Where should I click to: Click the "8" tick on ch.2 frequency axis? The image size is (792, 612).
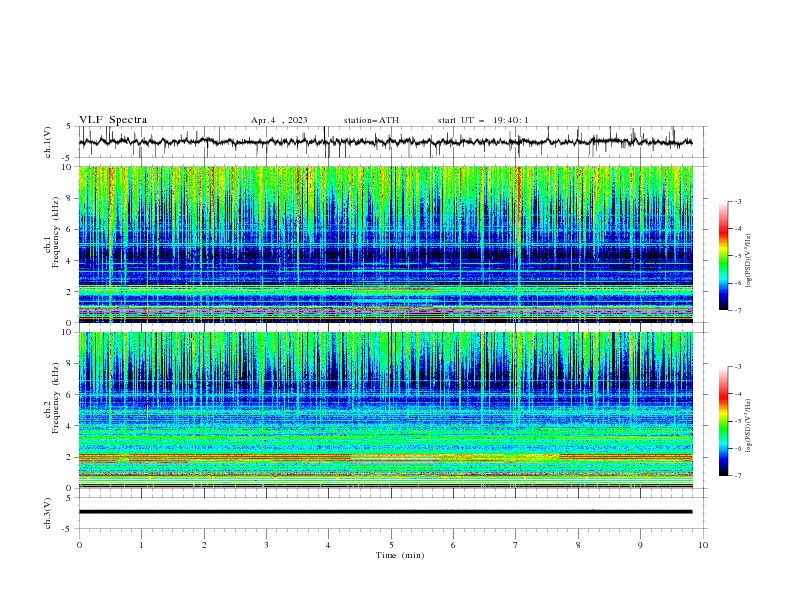tap(71, 364)
